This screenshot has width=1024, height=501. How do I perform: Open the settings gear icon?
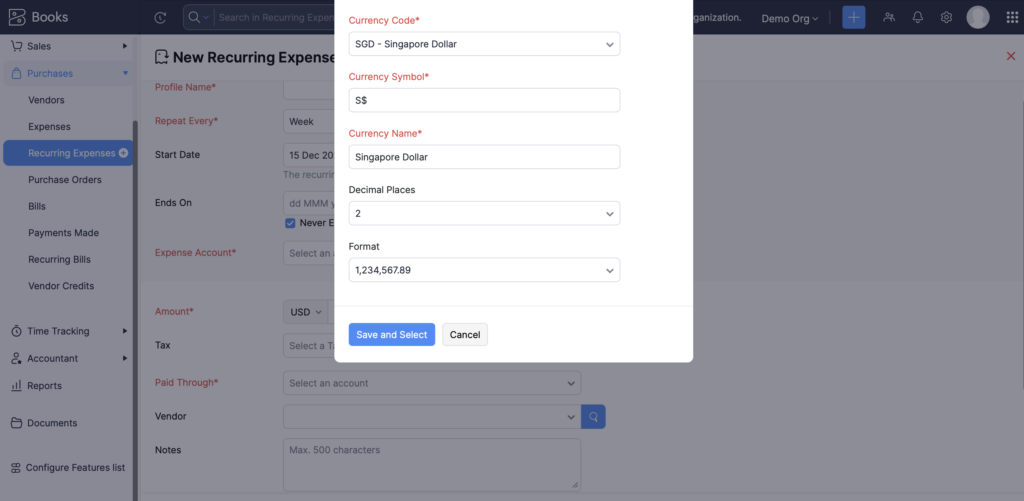click(x=946, y=18)
